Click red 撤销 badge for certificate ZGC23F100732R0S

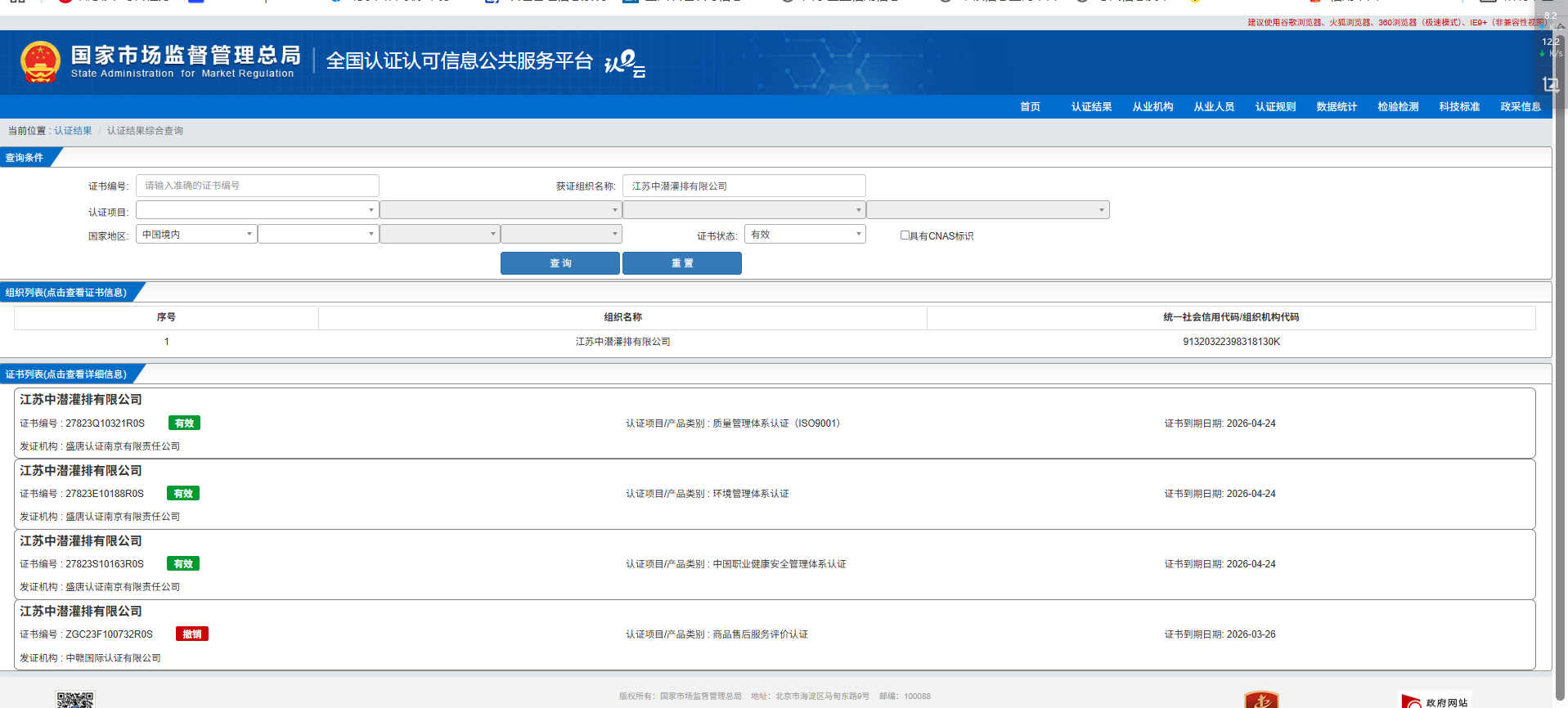click(x=192, y=634)
